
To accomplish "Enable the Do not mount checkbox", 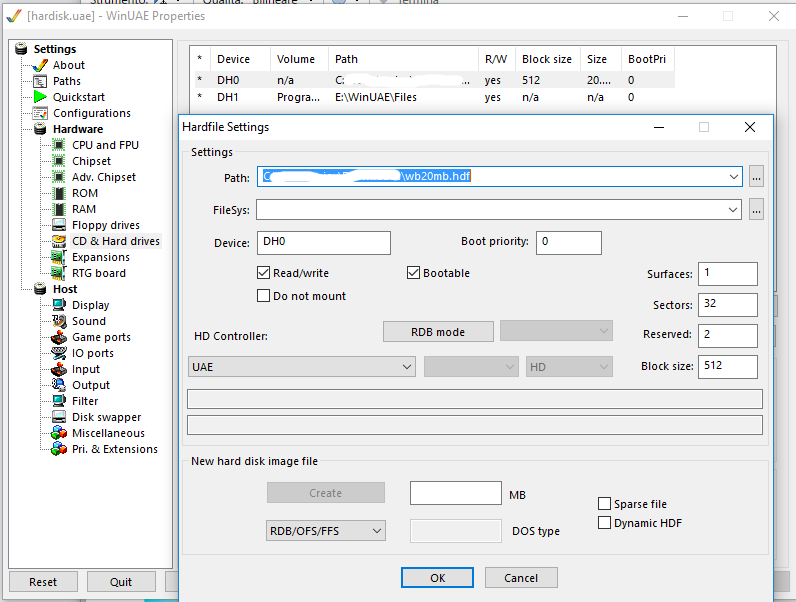I will coord(263,296).
